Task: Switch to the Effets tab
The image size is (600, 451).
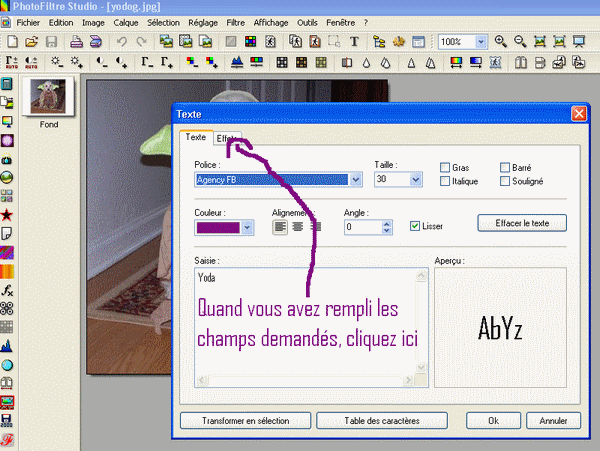Action: point(227,138)
